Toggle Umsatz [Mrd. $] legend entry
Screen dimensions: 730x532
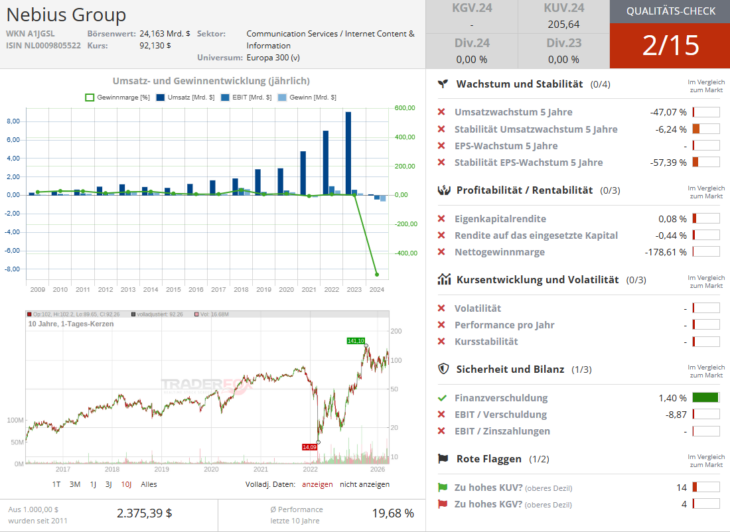[x=189, y=97]
